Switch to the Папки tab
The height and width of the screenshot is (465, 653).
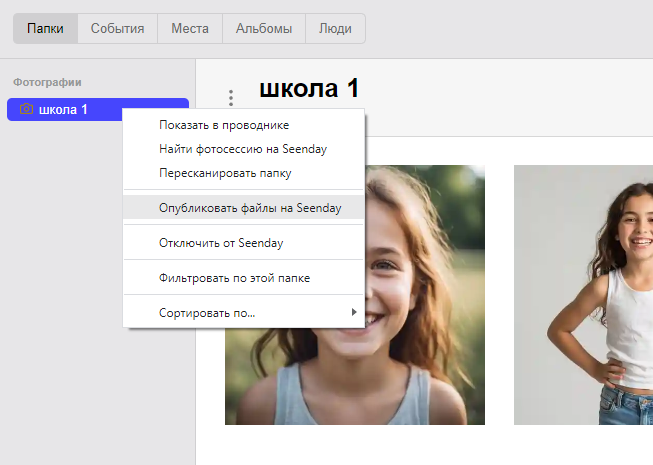(x=45, y=29)
